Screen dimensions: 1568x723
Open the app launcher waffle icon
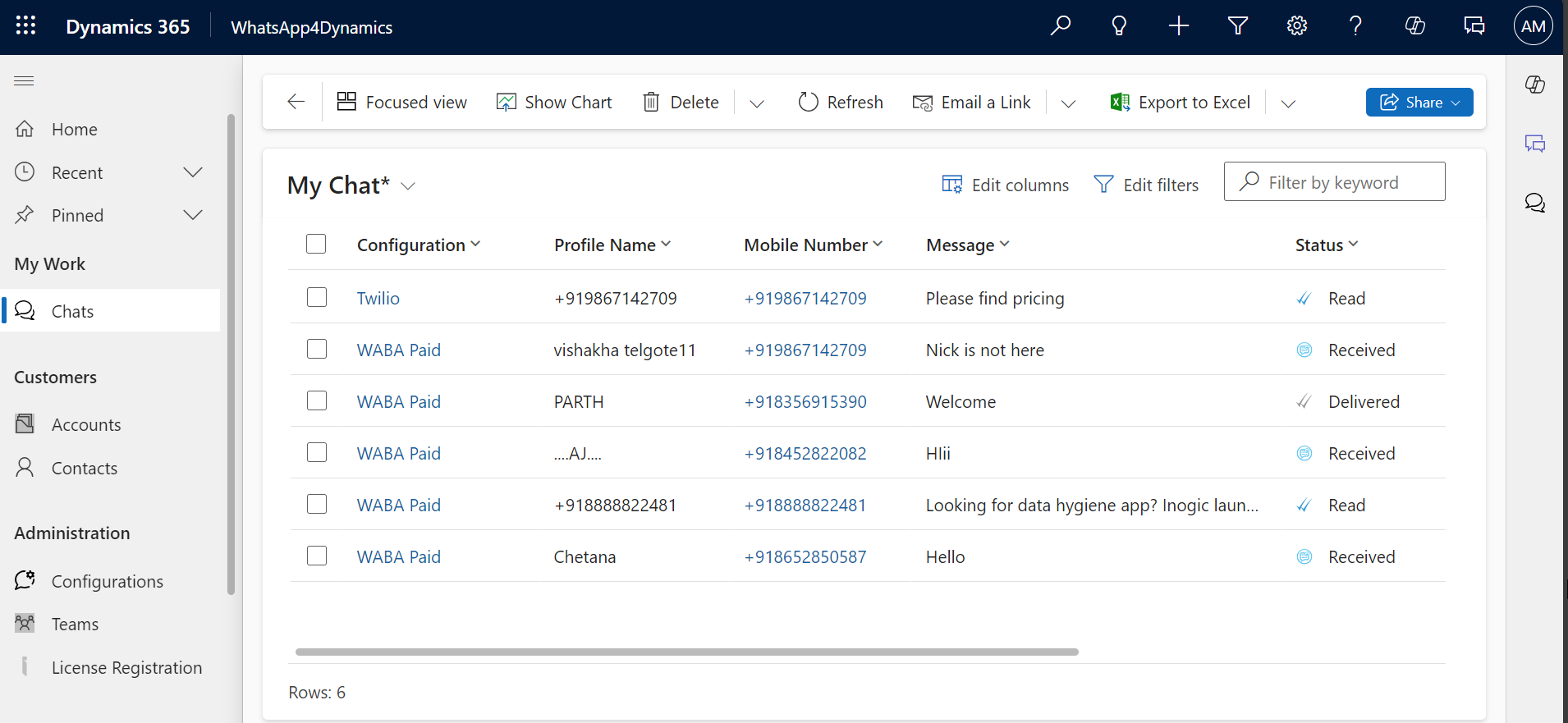[x=25, y=26]
